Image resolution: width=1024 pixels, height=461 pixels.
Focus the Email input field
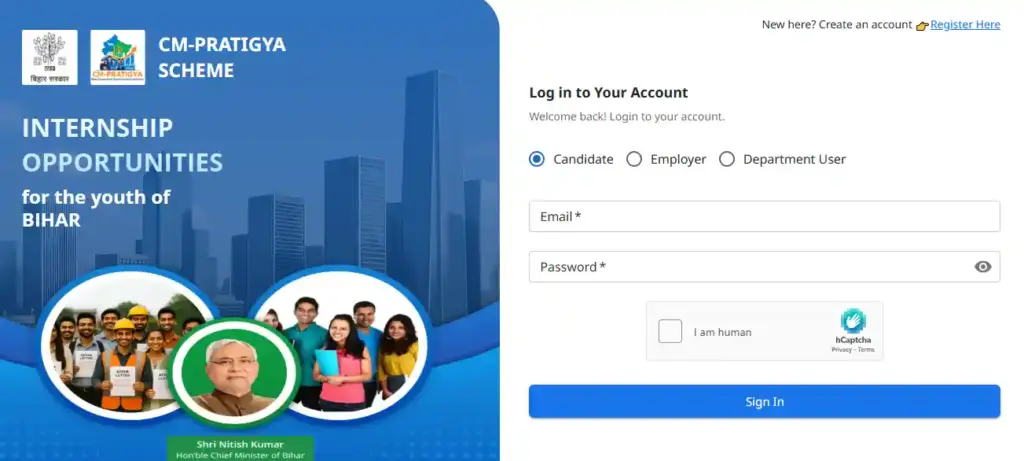point(764,217)
